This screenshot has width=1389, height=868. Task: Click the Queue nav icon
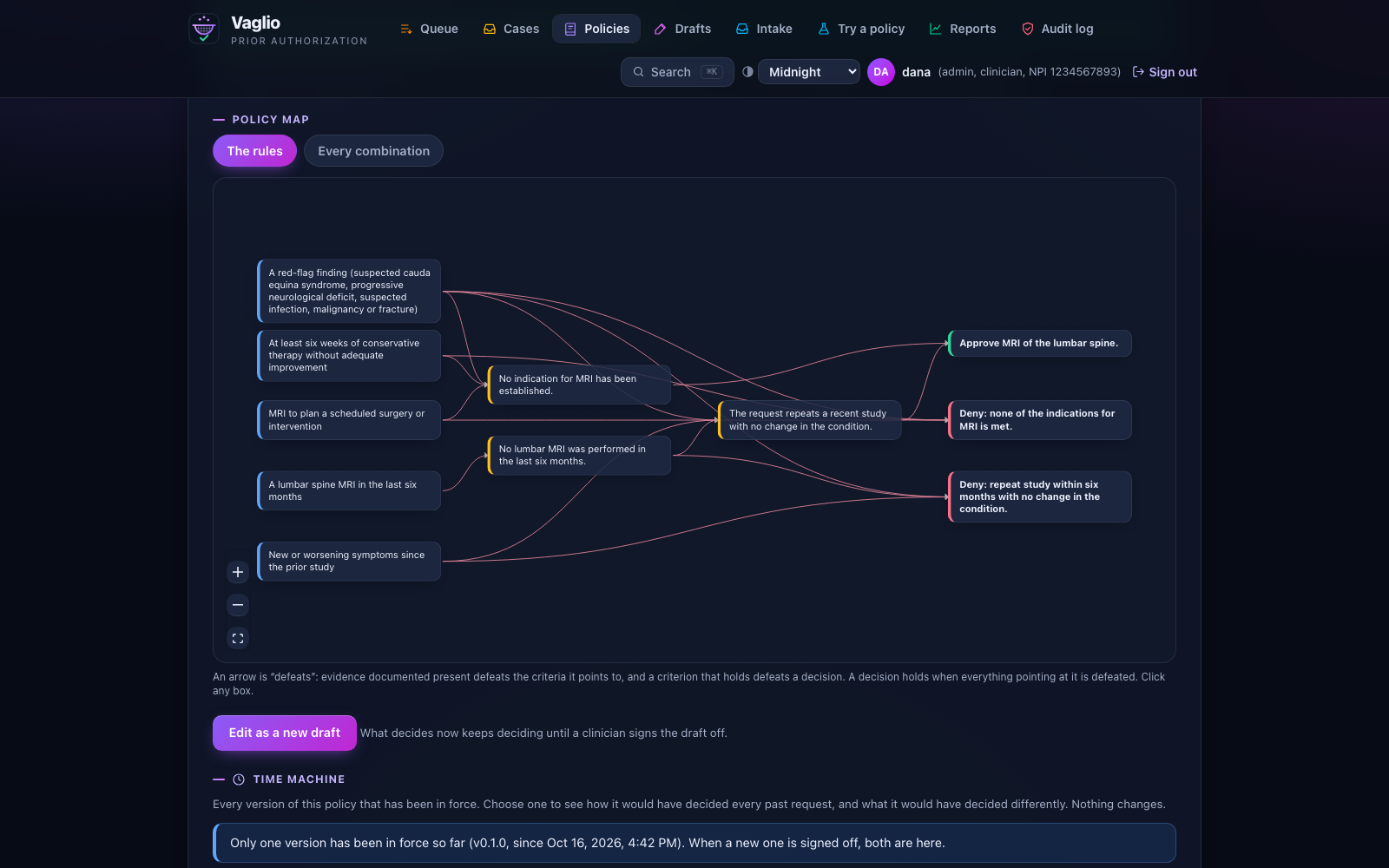tap(406, 29)
